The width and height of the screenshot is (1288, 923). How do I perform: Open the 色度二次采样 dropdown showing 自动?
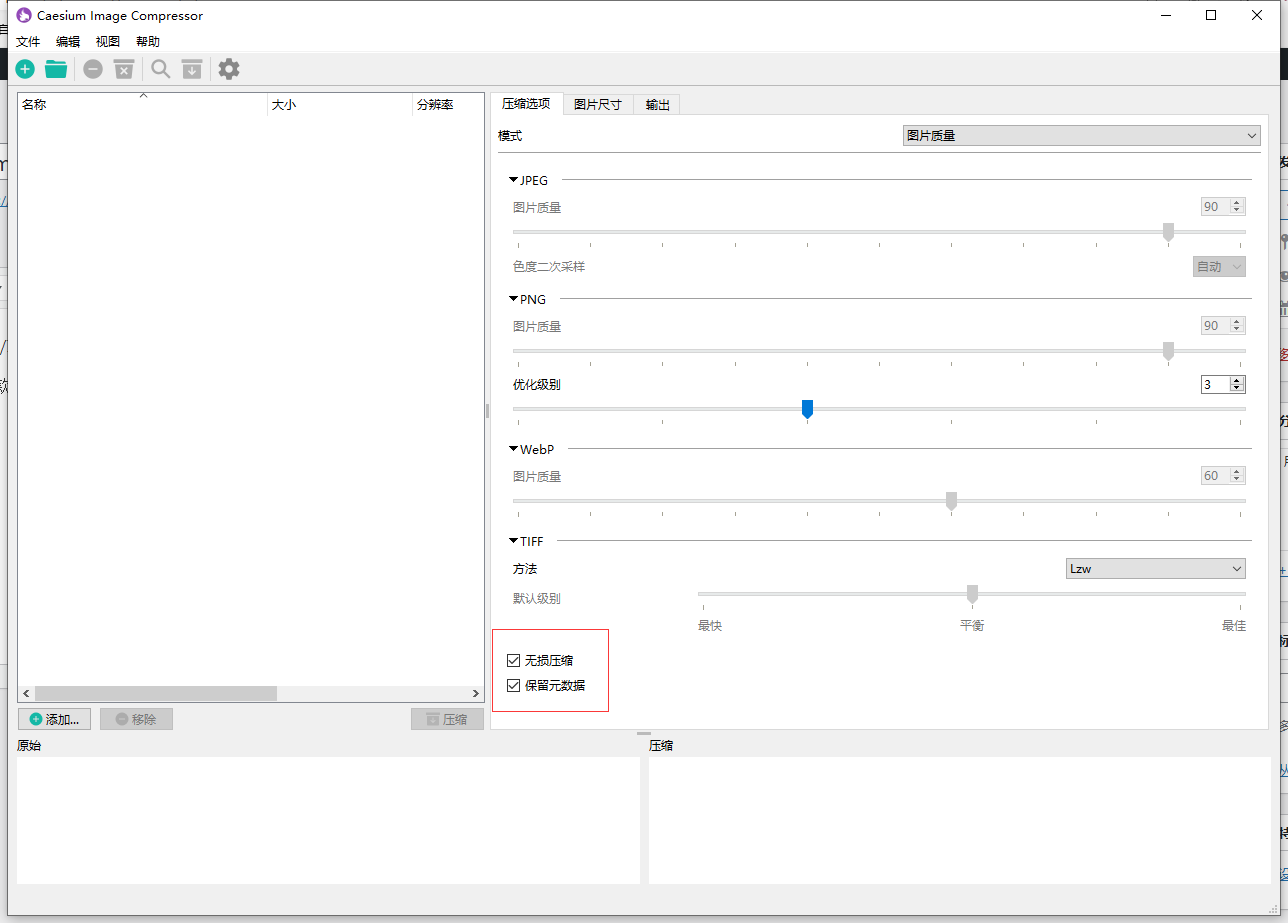click(1219, 267)
